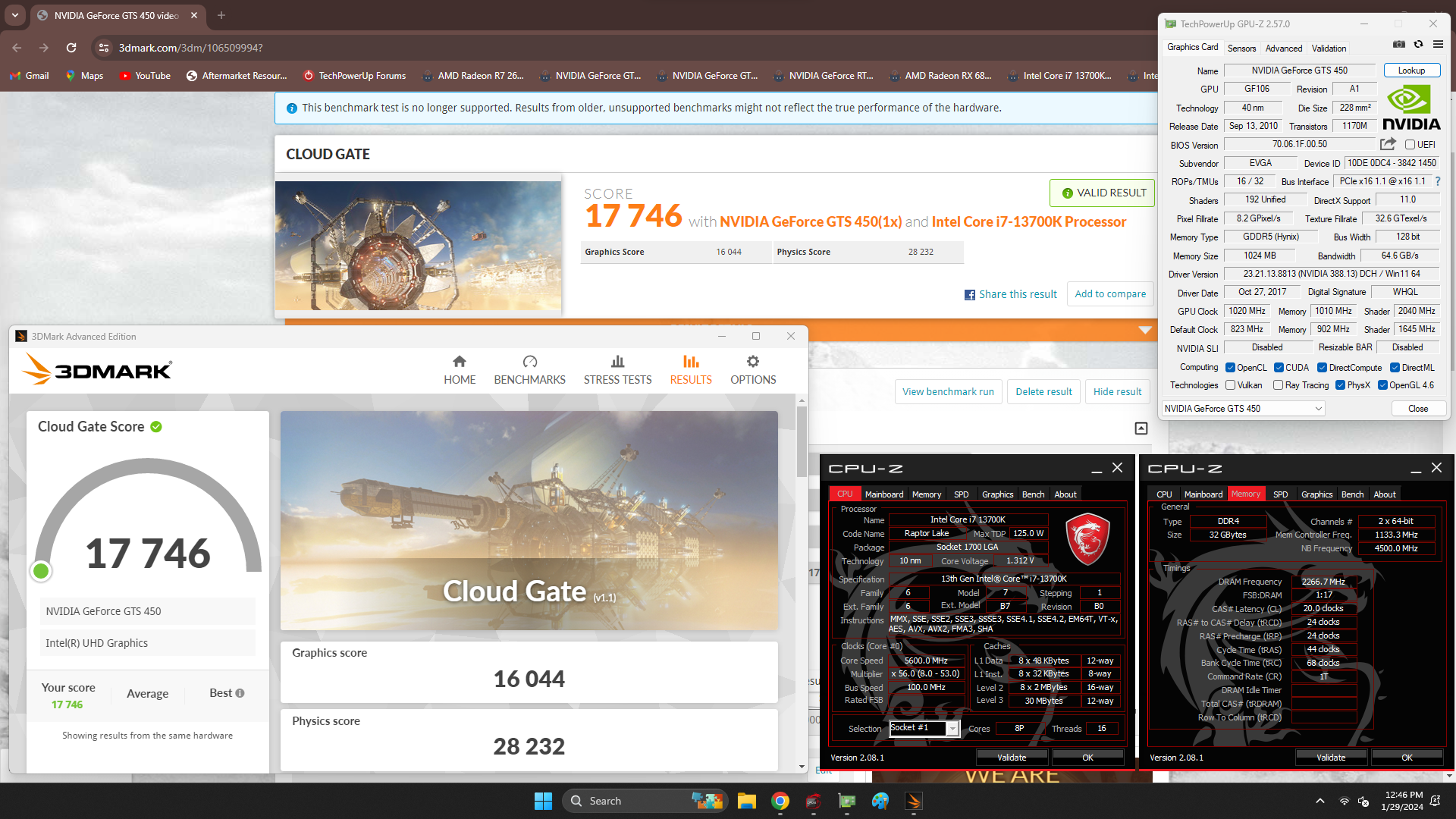Open Chrome from the taskbar
Screen dimensions: 1456x819
[780, 801]
